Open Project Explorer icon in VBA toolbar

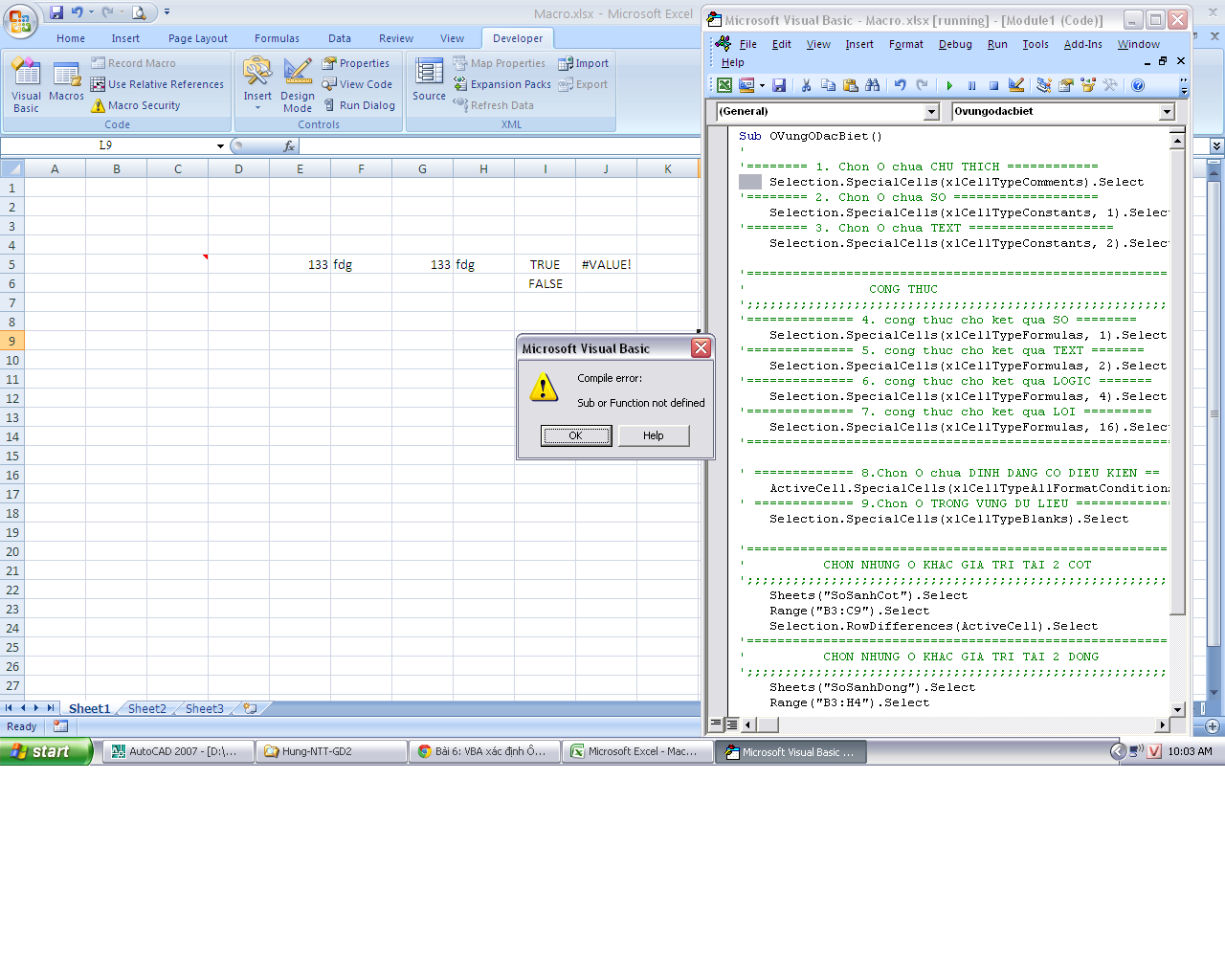1043,85
